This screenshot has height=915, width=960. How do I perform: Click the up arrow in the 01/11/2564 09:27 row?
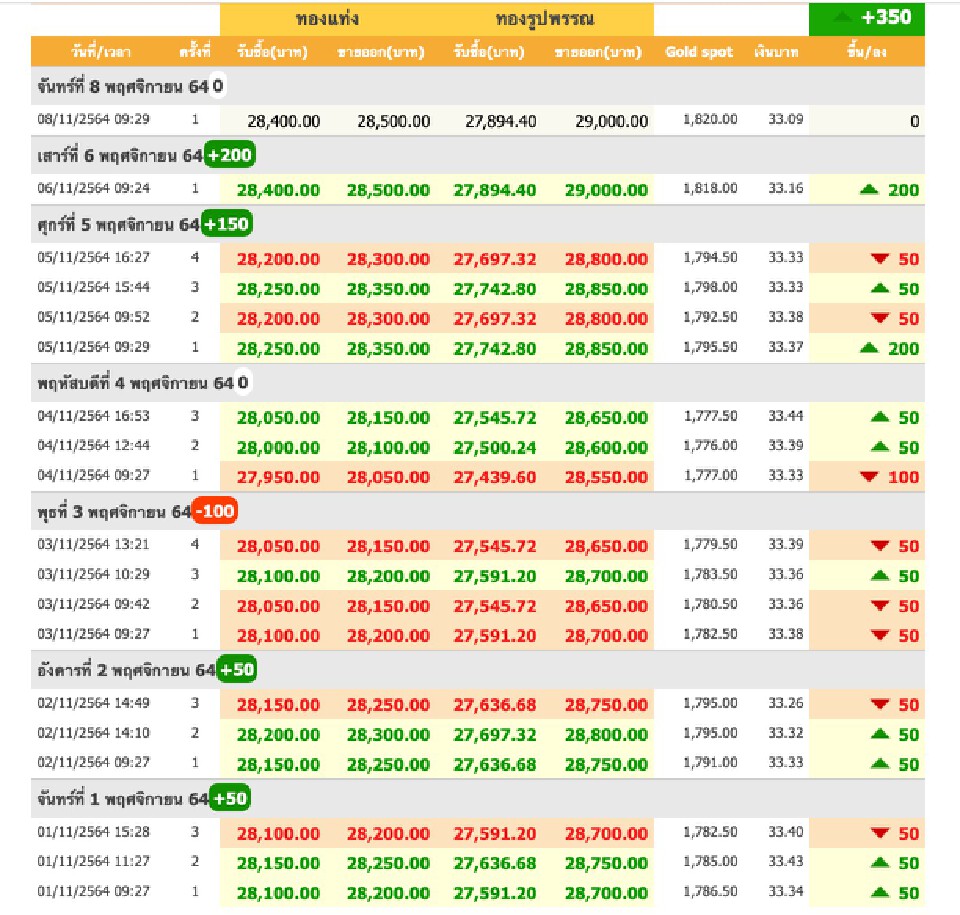click(x=880, y=892)
